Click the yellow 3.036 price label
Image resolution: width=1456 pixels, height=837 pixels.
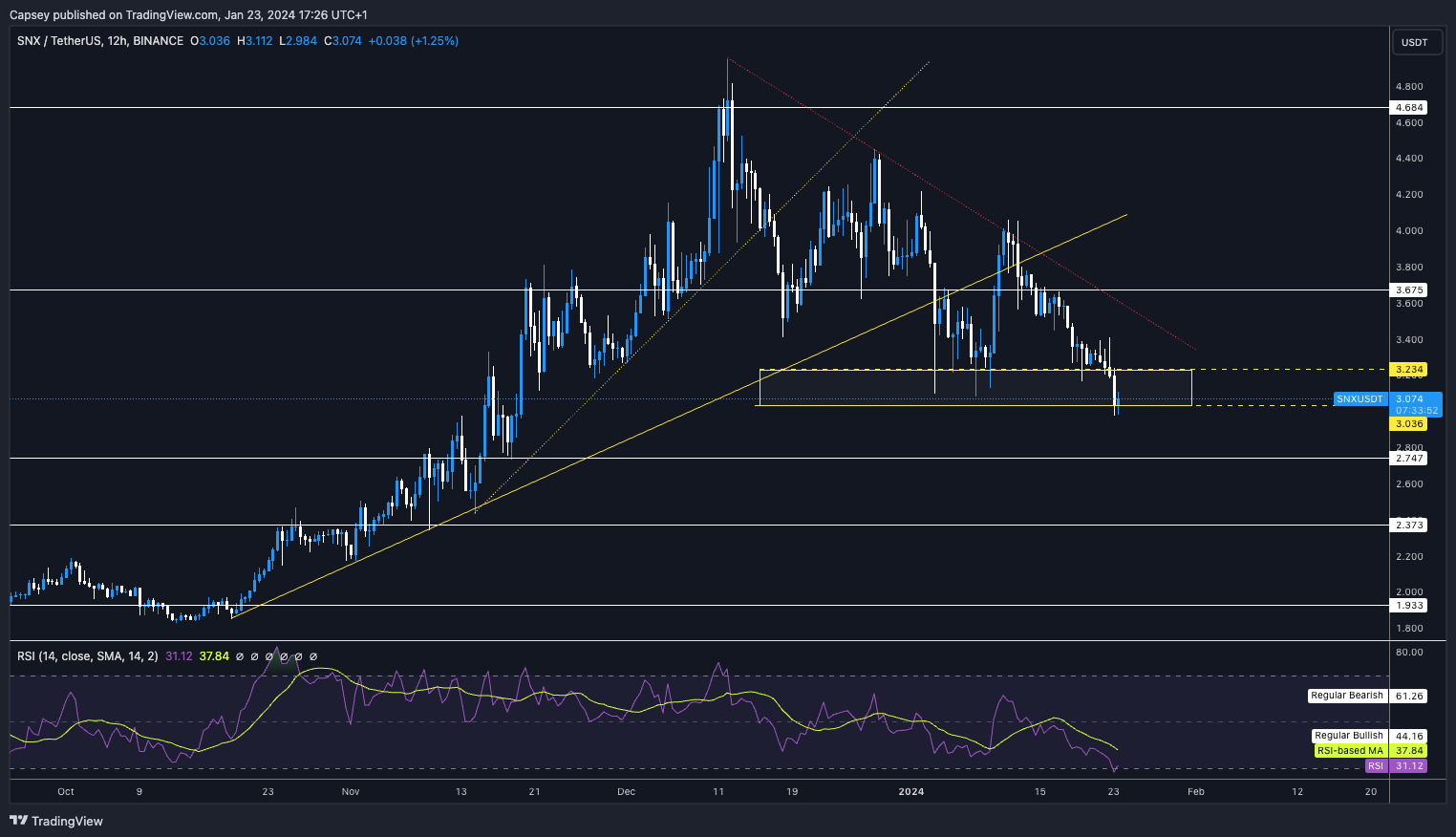click(1409, 423)
